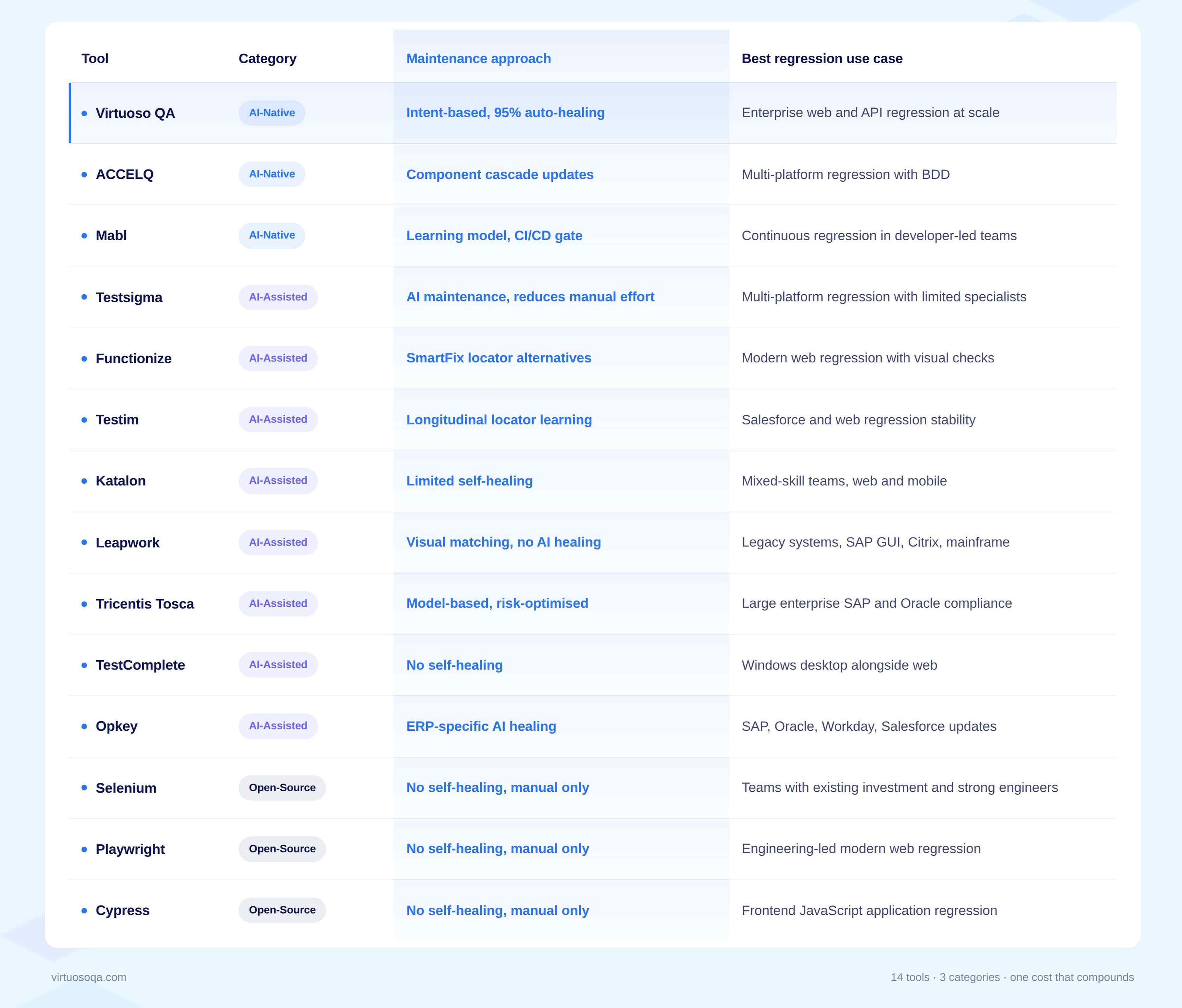
Task: Select TestComplete's 'No self-healing' text
Action: [454, 665]
